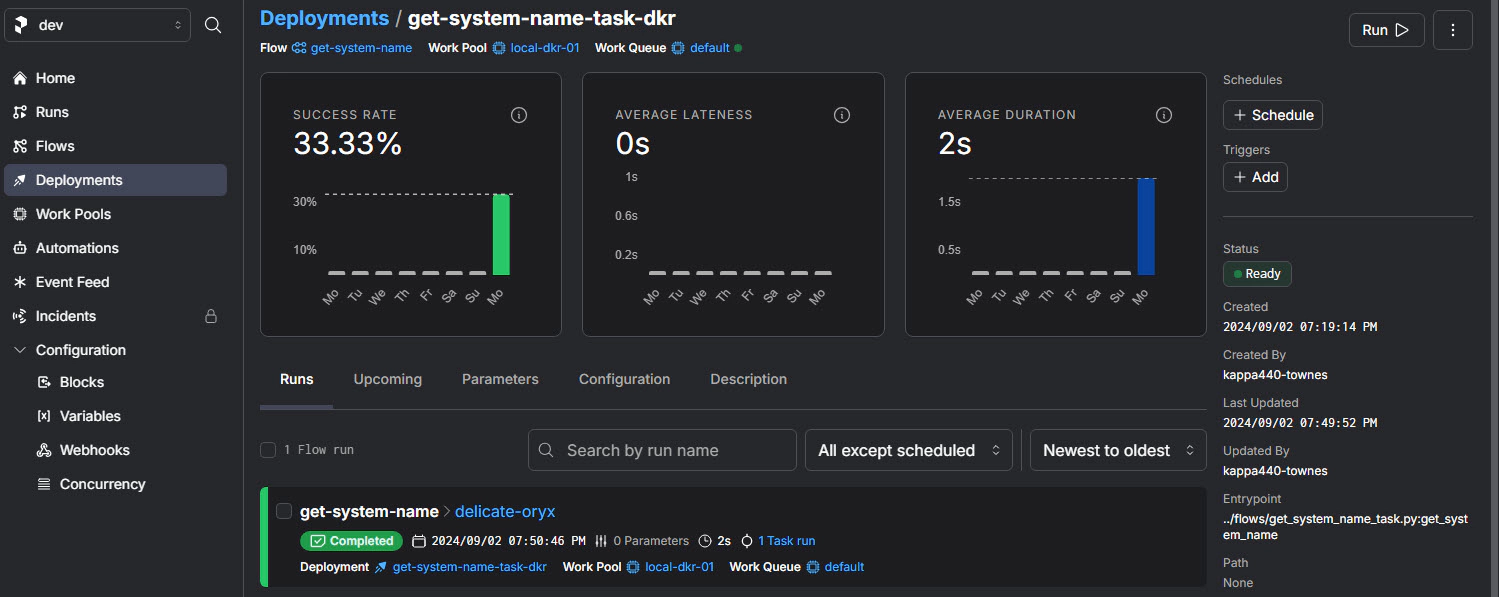The width and height of the screenshot is (1499, 597).
Task: Click the info icon on Average Lateness card
Action: (x=842, y=115)
